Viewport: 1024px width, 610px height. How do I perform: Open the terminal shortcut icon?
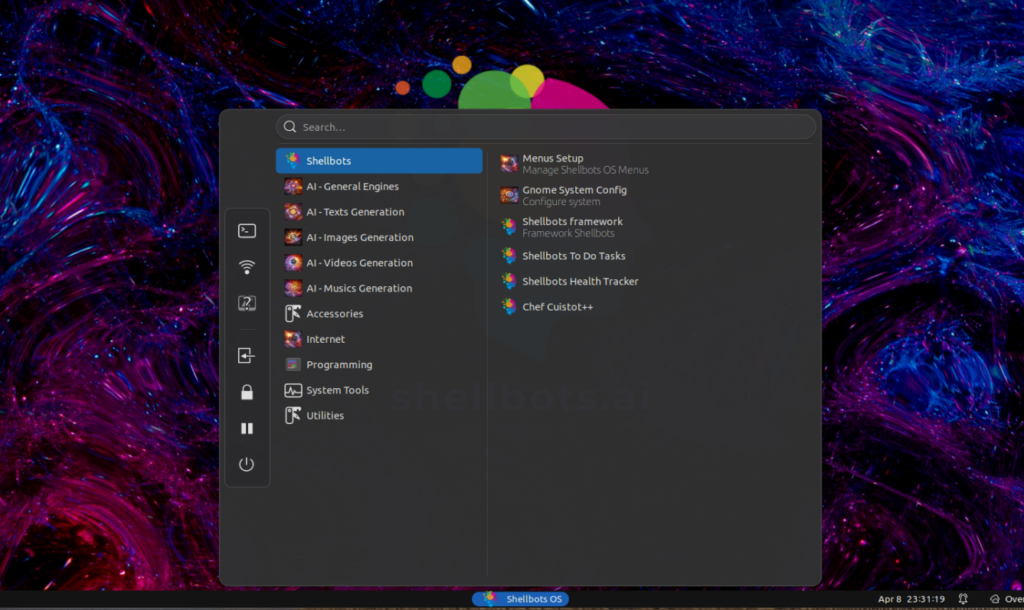(x=247, y=231)
